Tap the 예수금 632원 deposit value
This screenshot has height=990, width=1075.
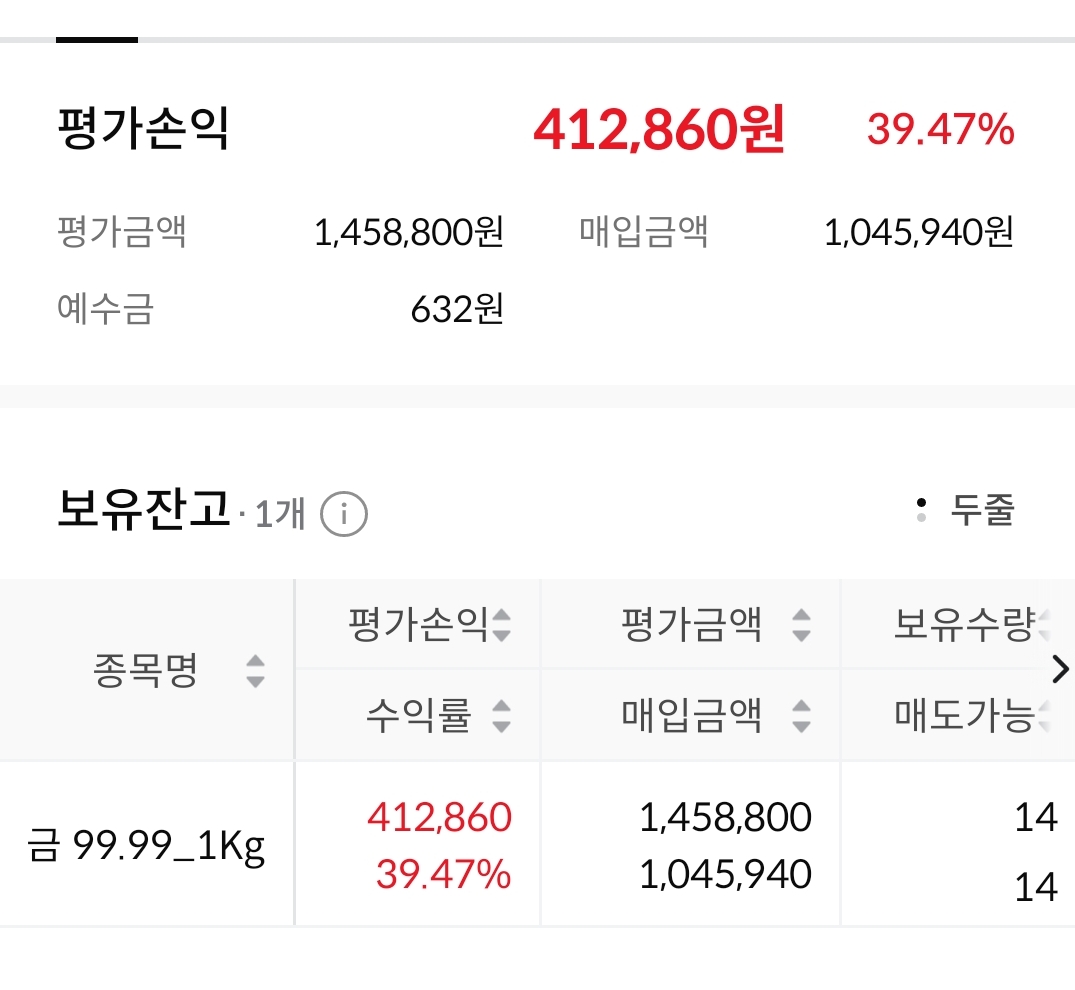[x=457, y=309]
